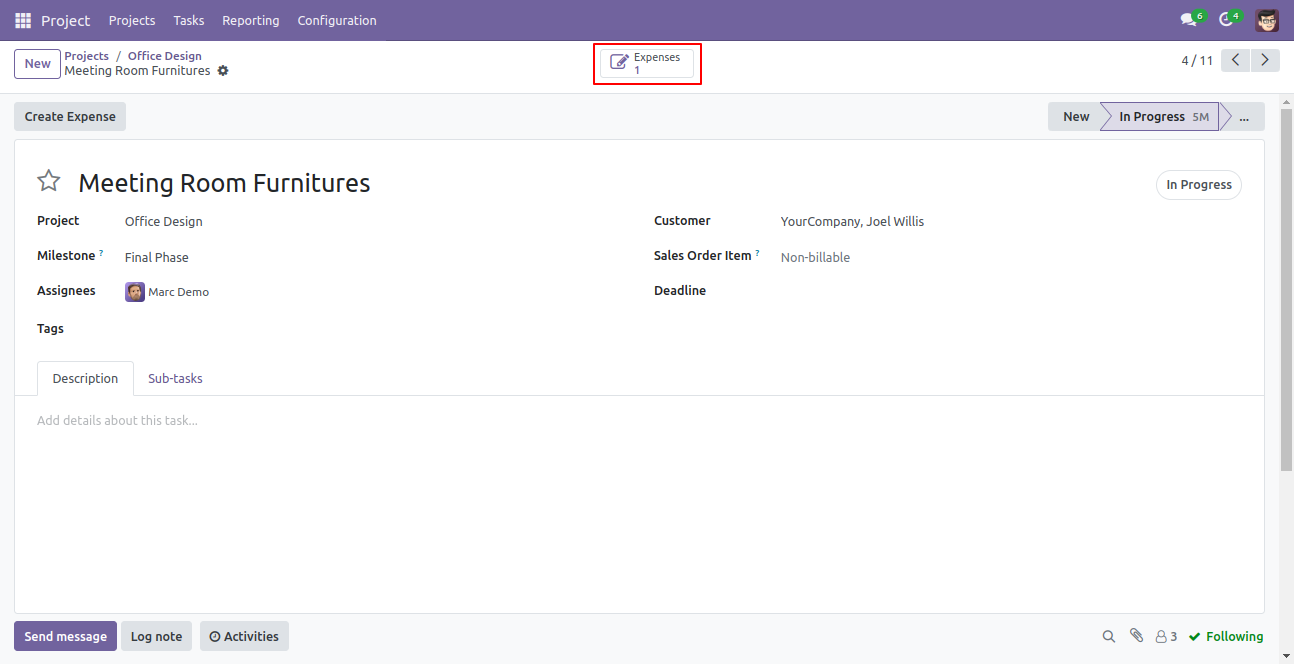
Task: Click Marc Demo's avatar in Assignees
Action: [x=135, y=292]
